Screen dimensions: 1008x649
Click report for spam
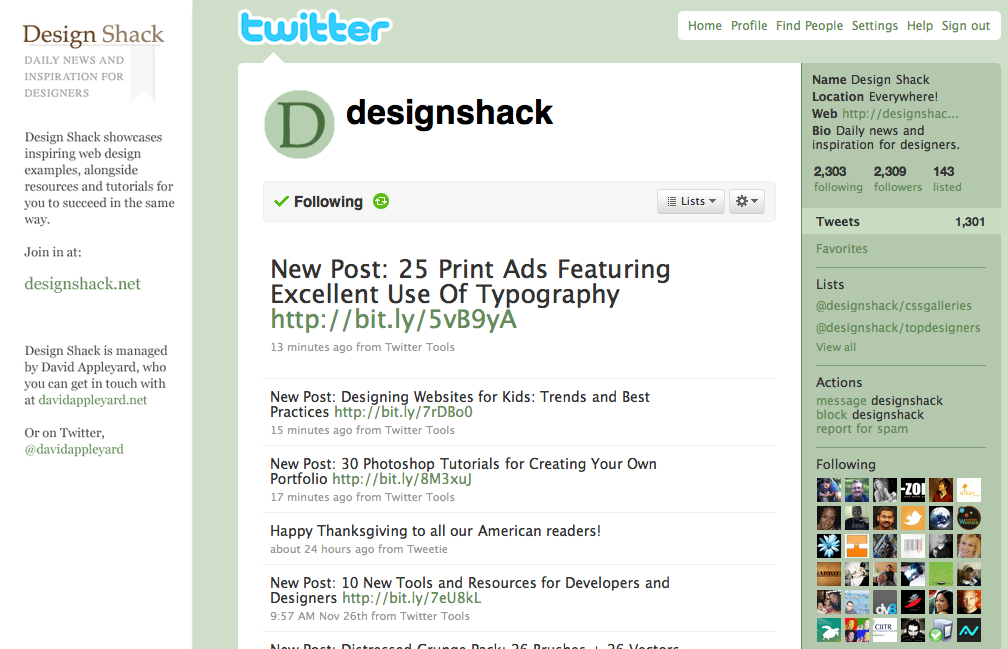coord(862,429)
